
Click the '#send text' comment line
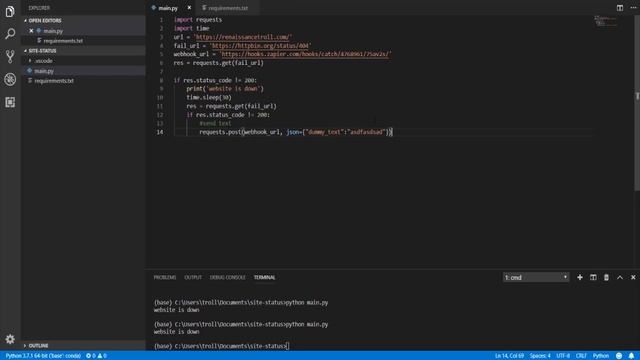click(215, 123)
